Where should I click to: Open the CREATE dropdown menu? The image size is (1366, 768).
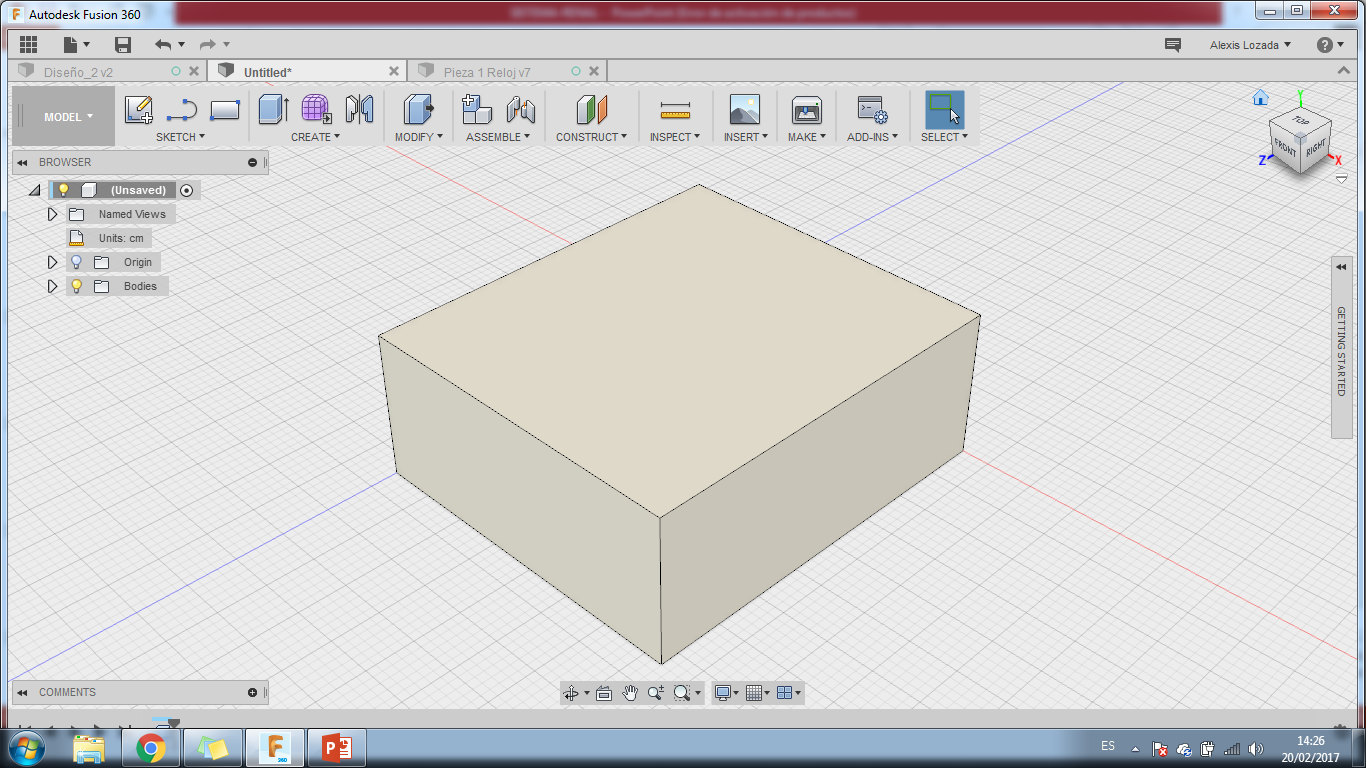pyautogui.click(x=315, y=137)
